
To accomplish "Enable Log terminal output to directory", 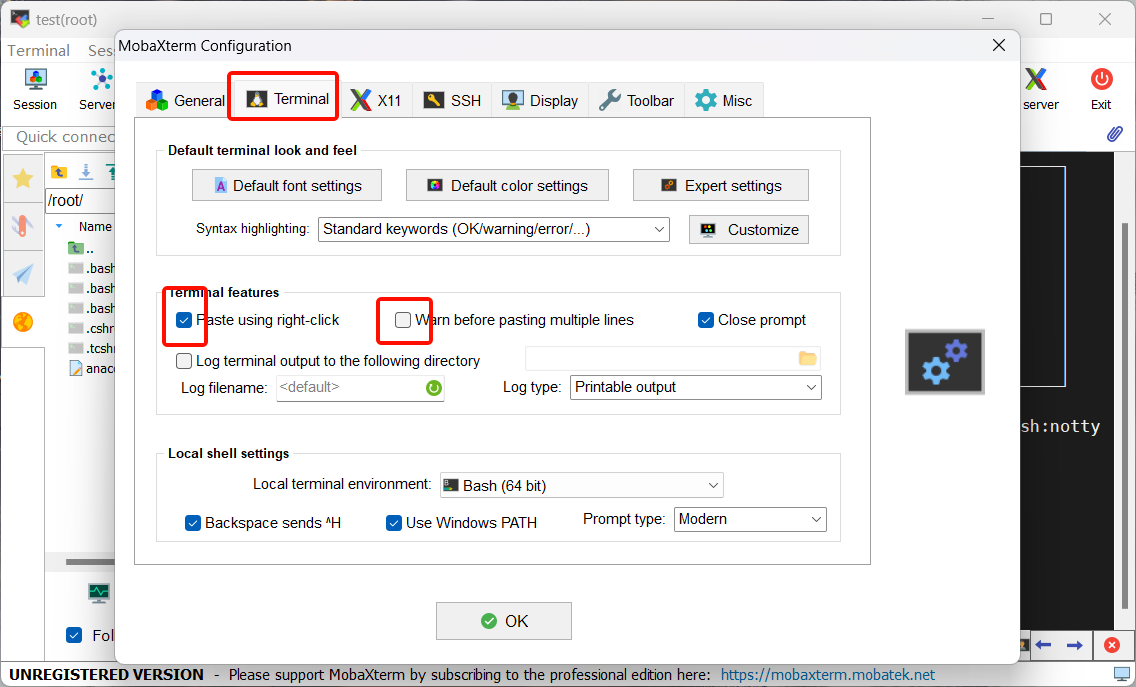I will (x=184, y=361).
